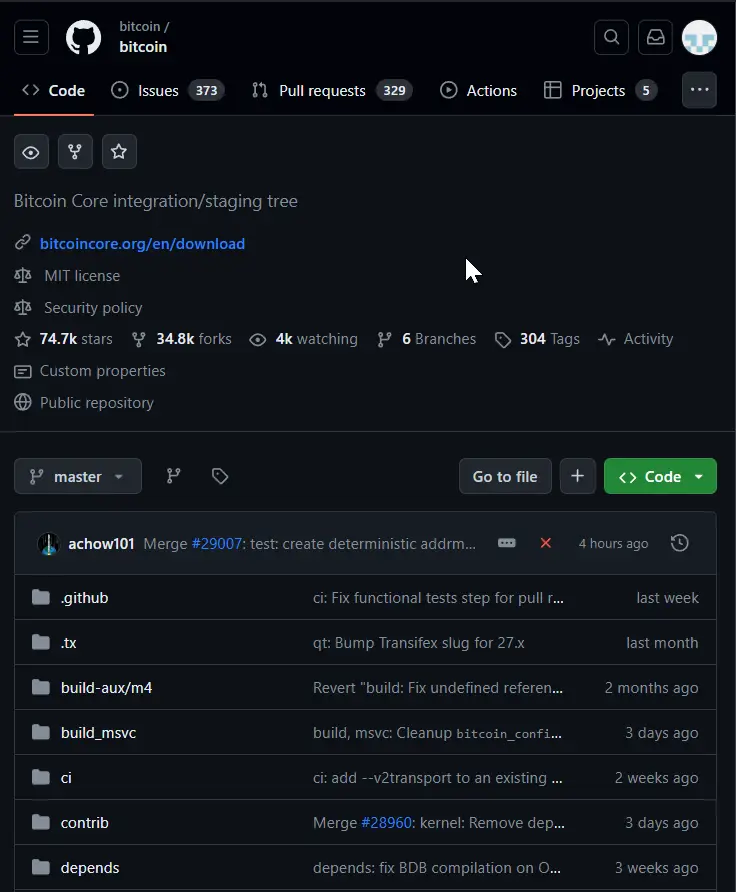Expand commit message ellipsis button

(x=507, y=543)
